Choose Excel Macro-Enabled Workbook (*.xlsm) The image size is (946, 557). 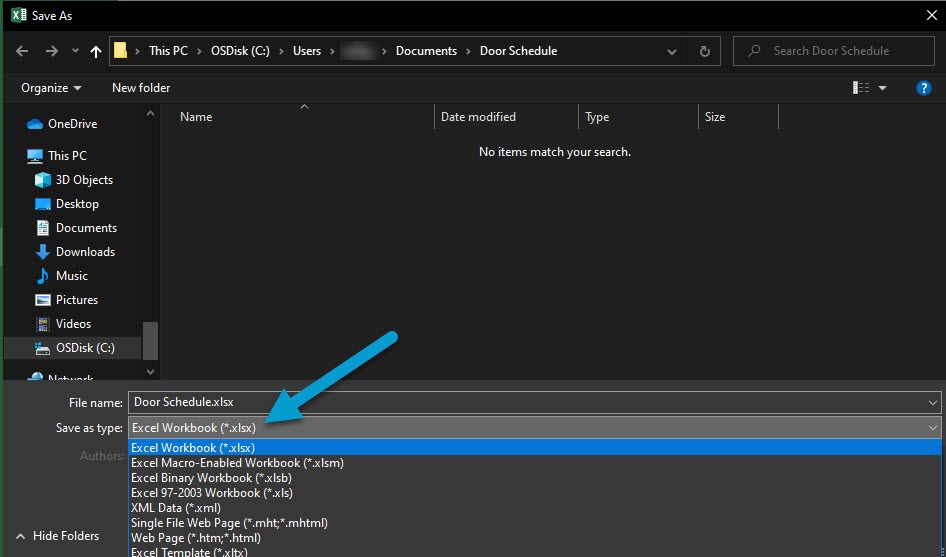pyautogui.click(x=535, y=463)
